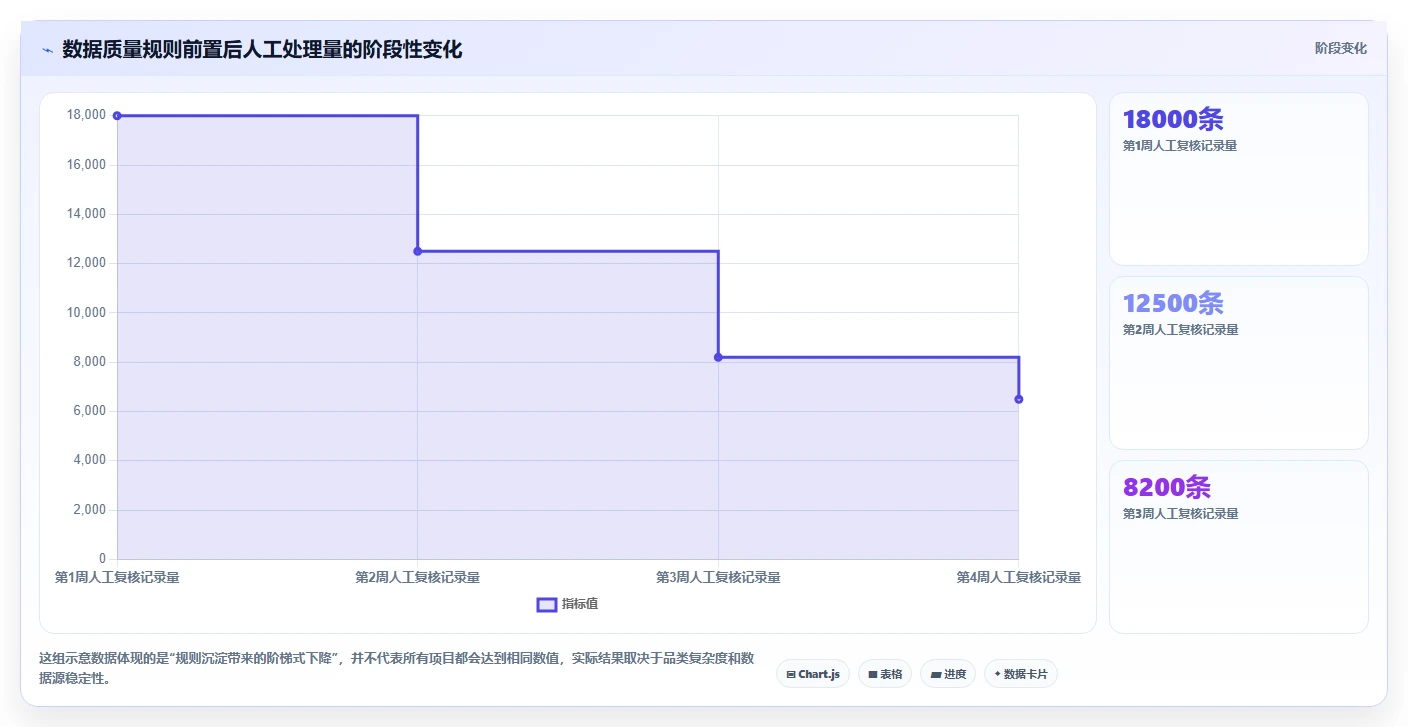This screenshot has height=727, width=1408.
Task: Click the 第3周人工复核记录量 caption under 8200条
Action: click(1180, 514)
